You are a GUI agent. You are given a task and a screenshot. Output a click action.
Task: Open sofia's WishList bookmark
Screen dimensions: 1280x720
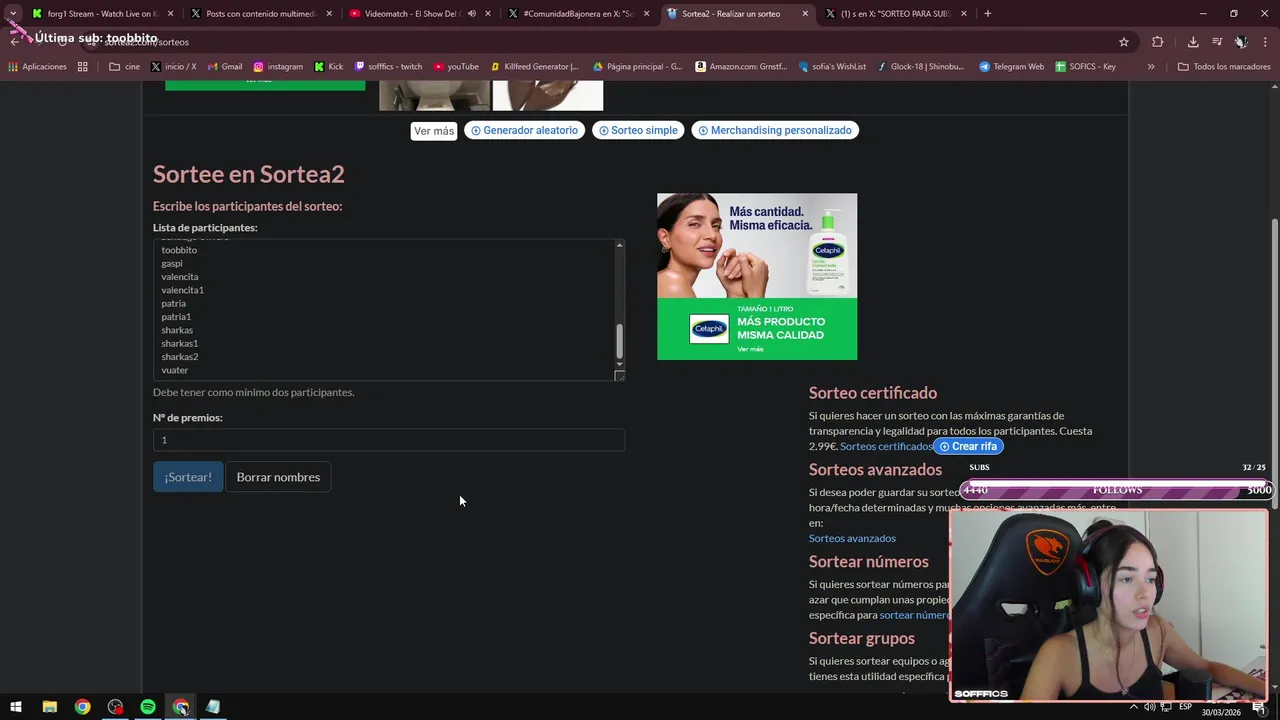click(x=832, y=67)
